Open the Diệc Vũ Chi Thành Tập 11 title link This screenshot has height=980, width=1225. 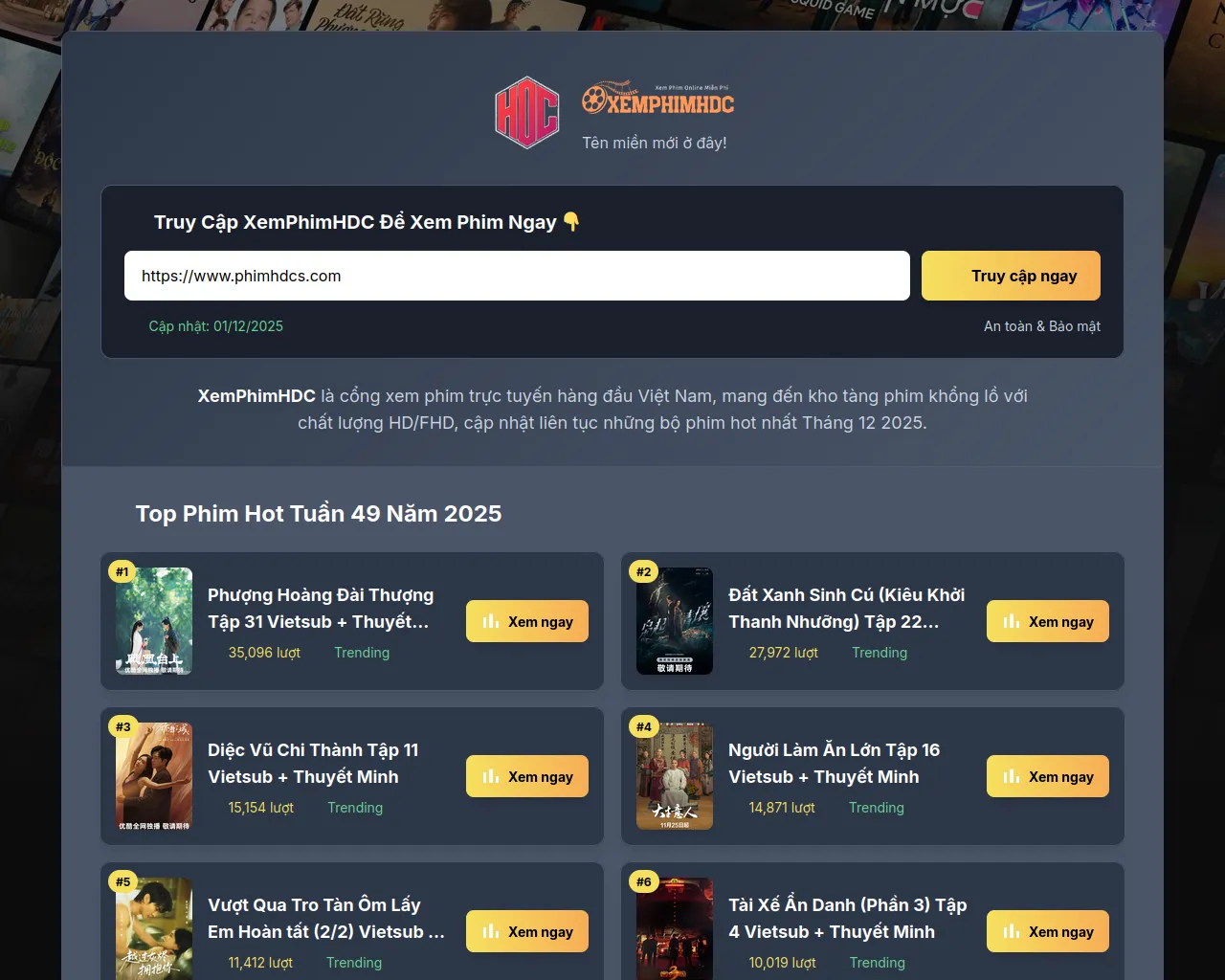click(x=313, y=763)
